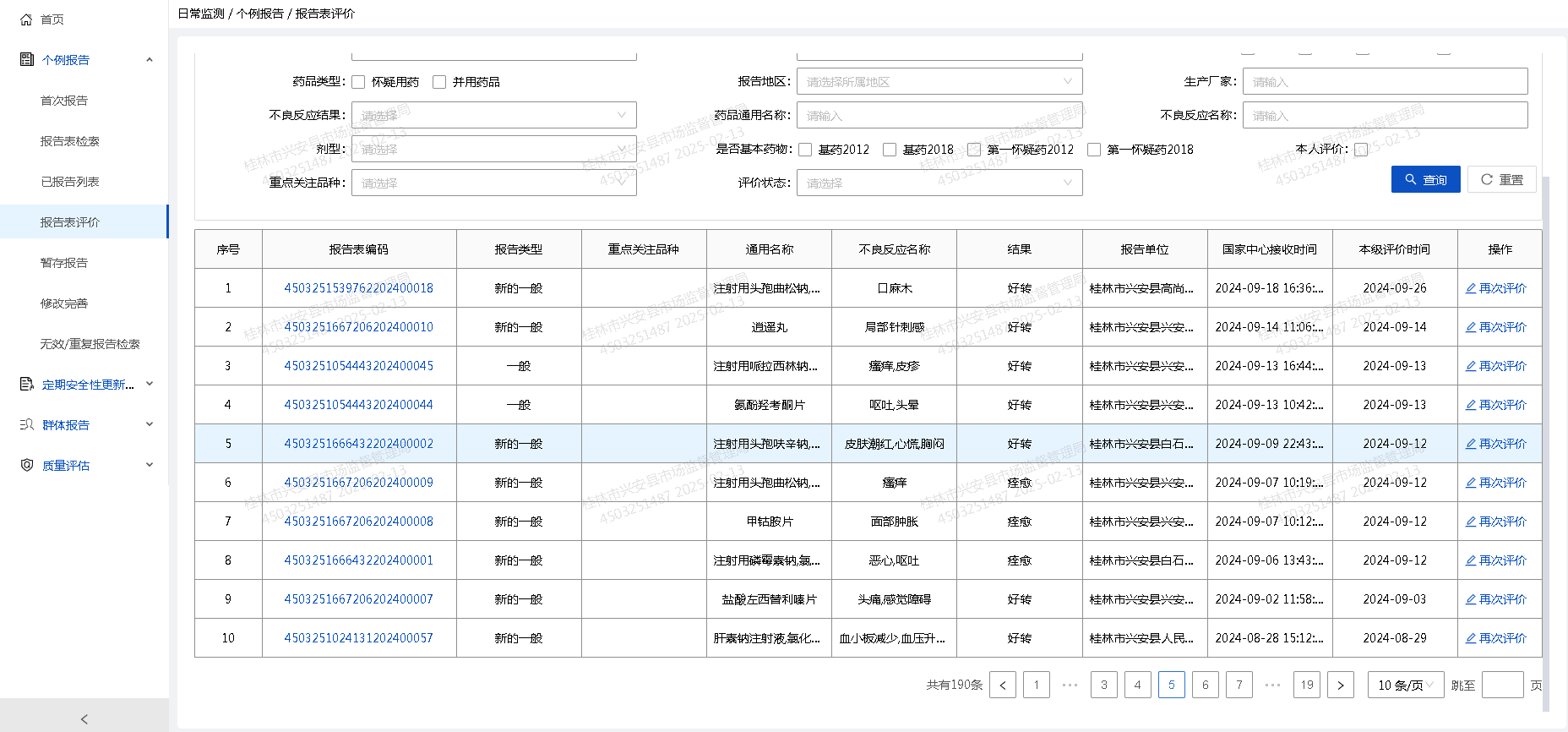Click the blue 查询 search button

click(1425, 179)
